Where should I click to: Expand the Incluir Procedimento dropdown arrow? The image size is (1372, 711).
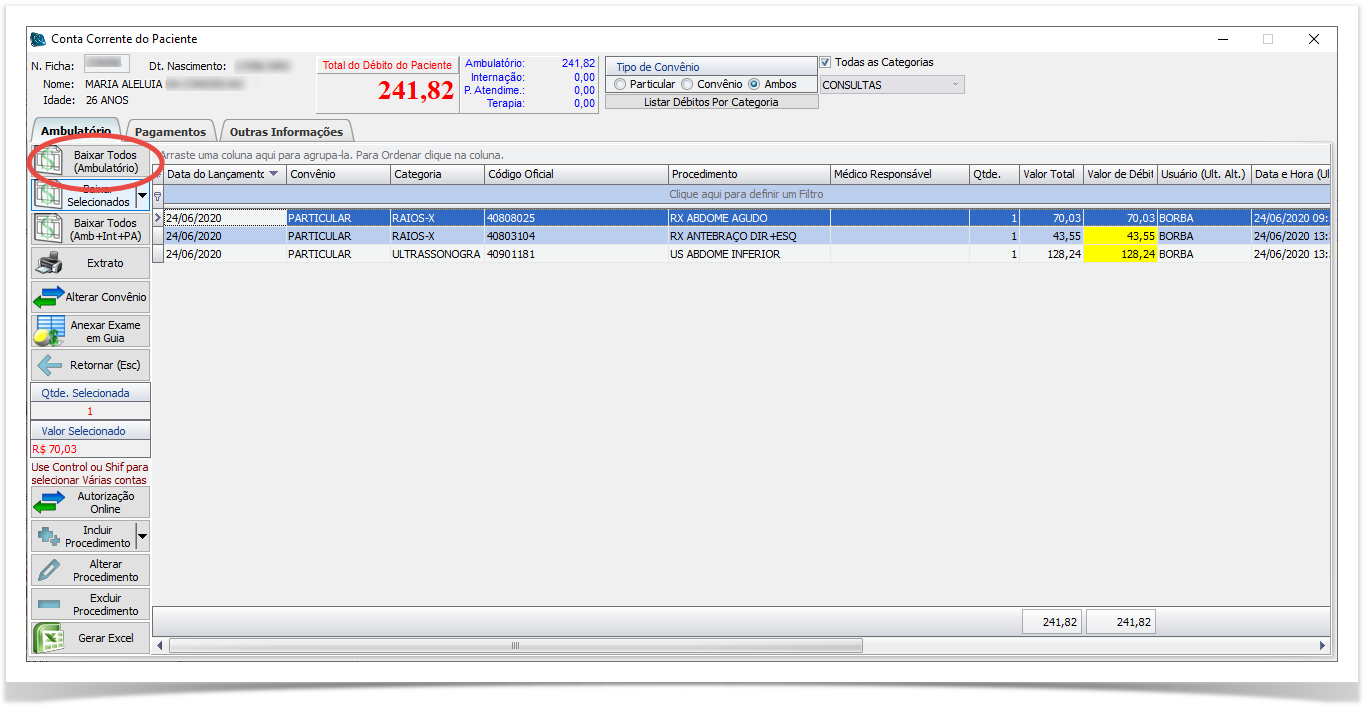tap(142, 537)
